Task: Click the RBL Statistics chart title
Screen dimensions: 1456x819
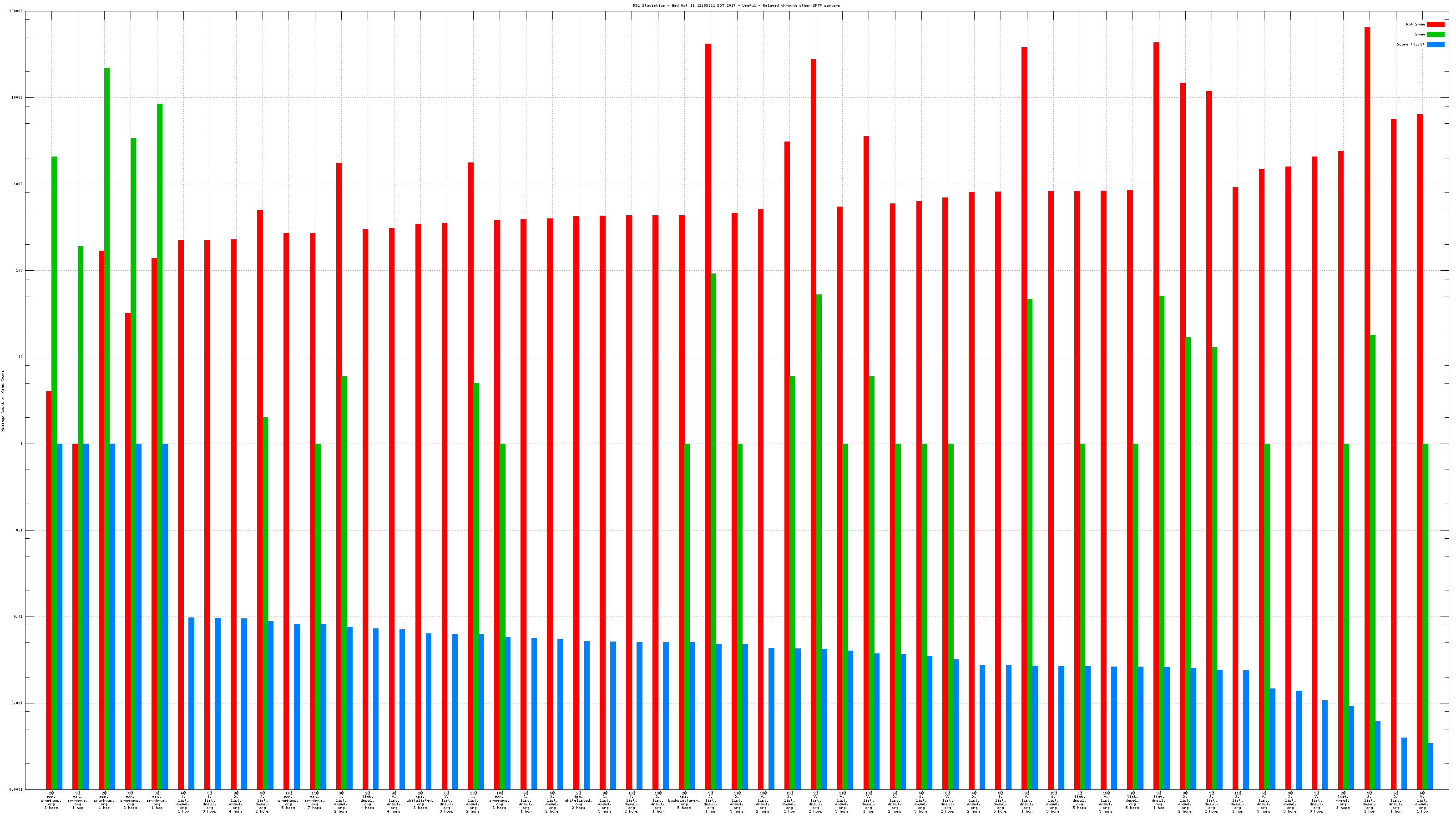Action: (736, 5)
